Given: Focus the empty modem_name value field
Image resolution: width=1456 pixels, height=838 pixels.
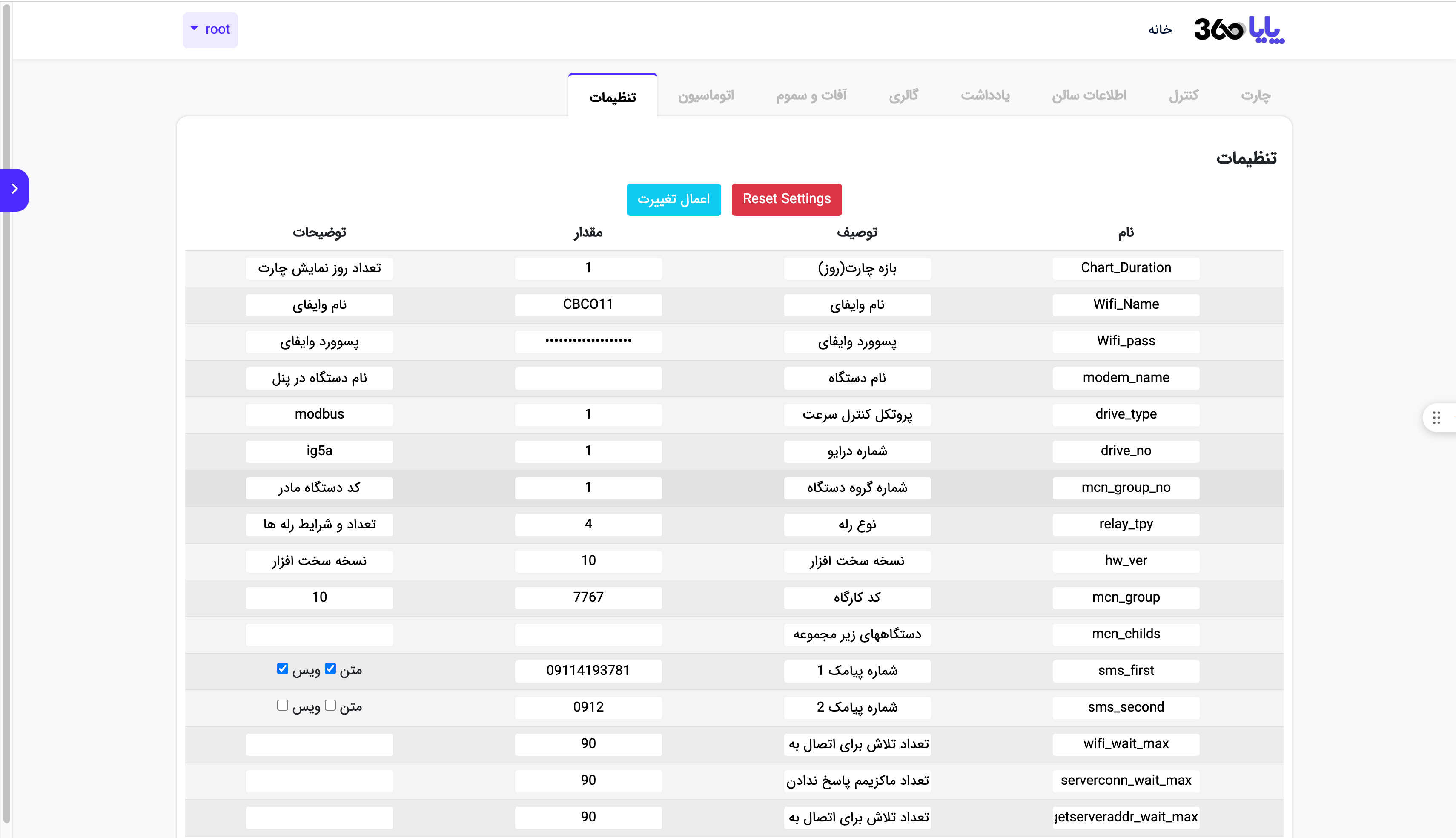Looking at the screenshot, I should click(x=588, y=378).
